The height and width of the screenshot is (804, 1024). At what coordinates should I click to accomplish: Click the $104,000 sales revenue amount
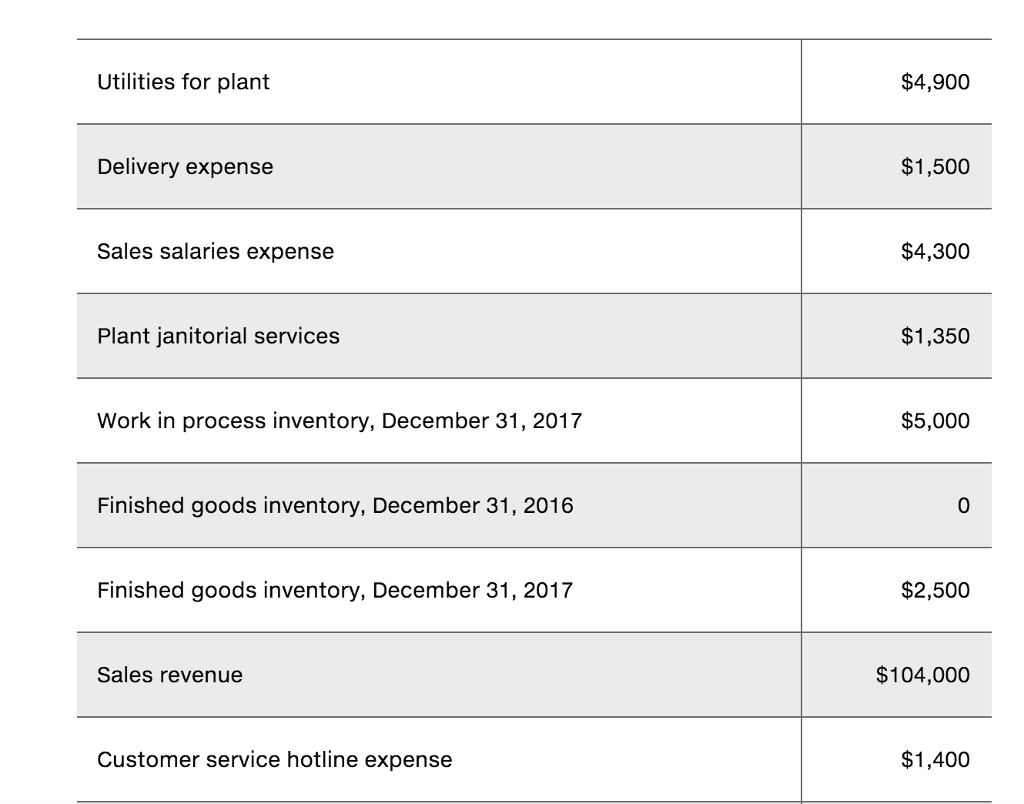pyautogui.click(x=922, y=675)
